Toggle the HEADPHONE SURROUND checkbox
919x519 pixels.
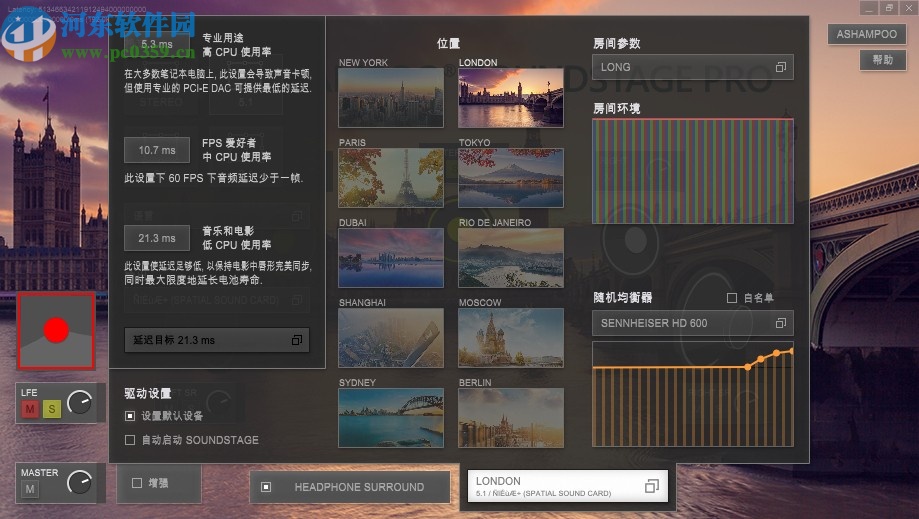point(266,487)
